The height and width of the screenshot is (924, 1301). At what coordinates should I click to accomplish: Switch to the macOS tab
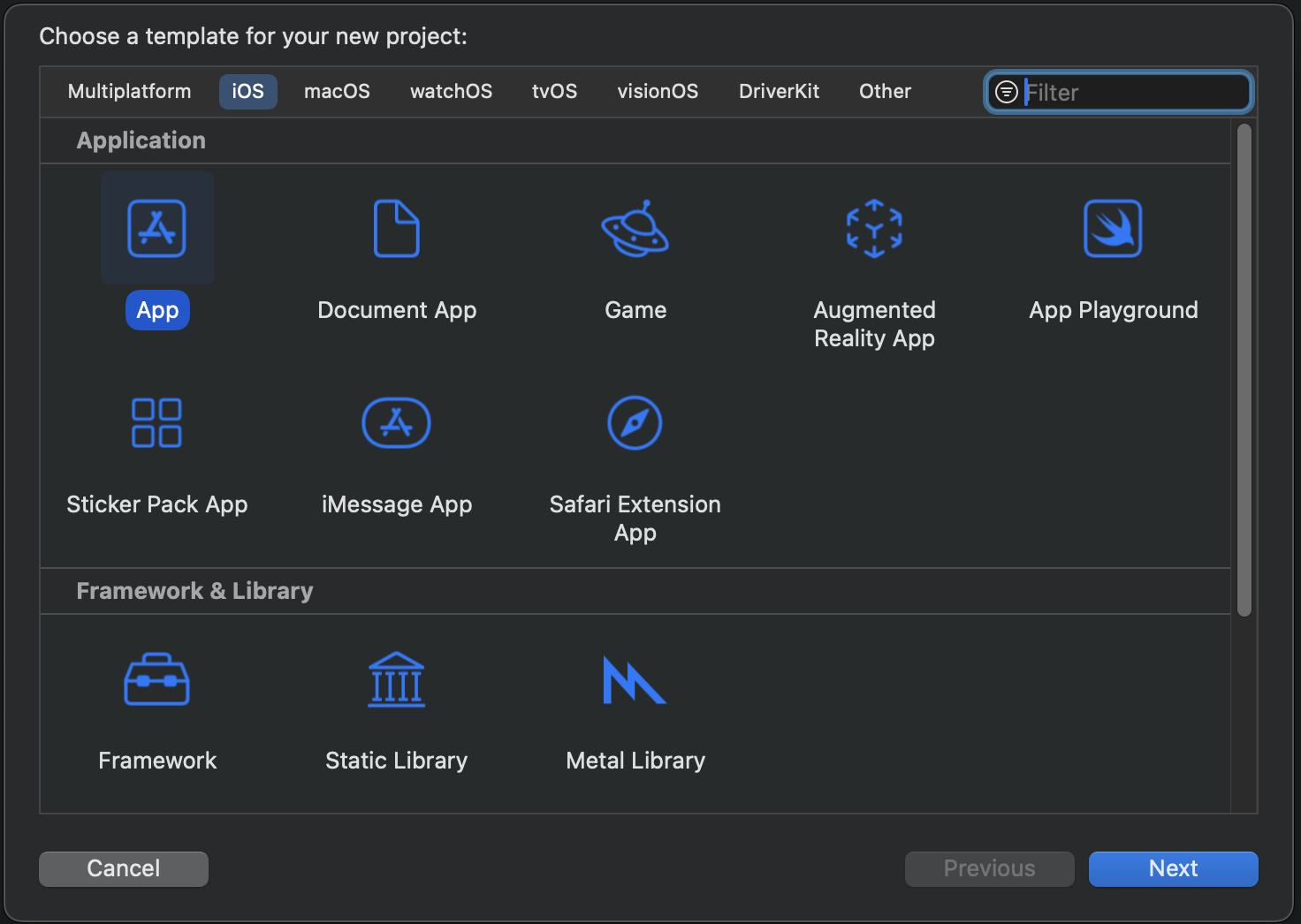[337, 92]
